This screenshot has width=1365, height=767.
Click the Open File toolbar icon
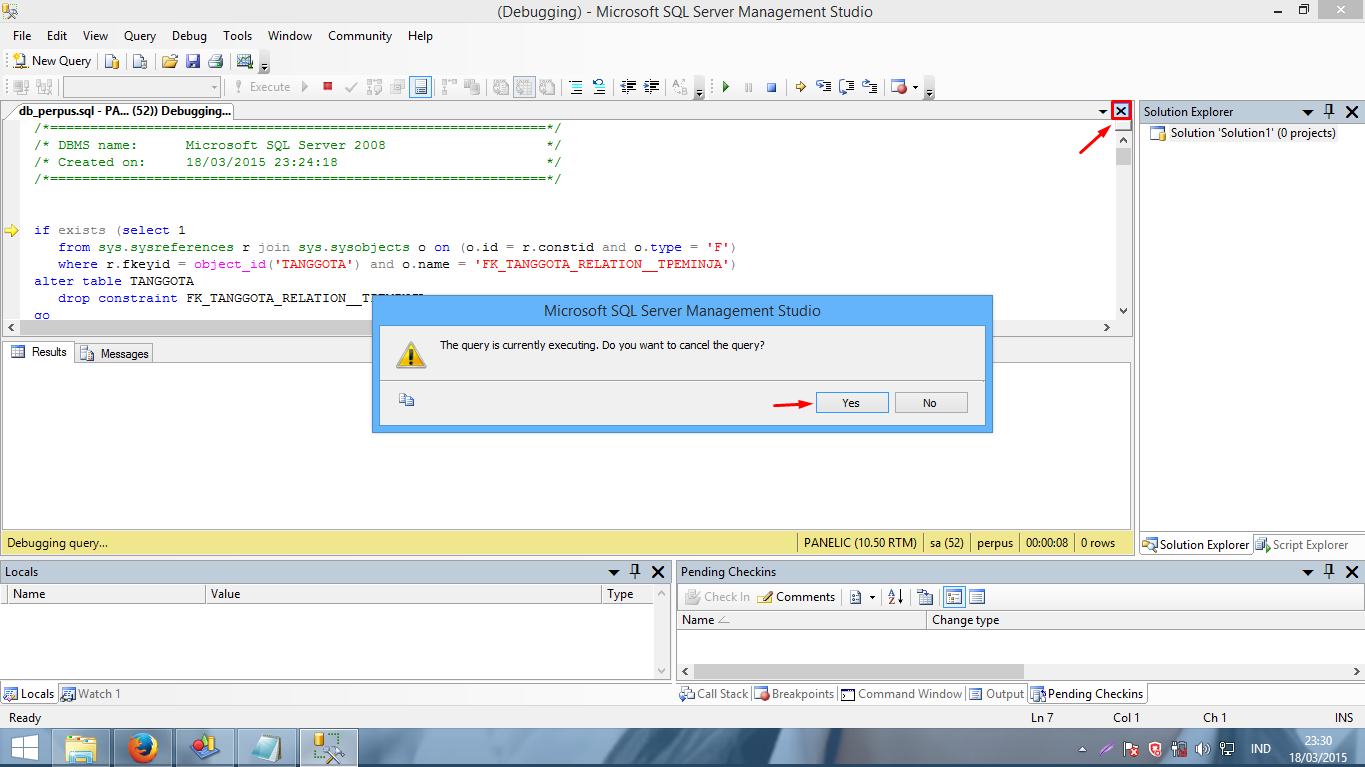169,60
